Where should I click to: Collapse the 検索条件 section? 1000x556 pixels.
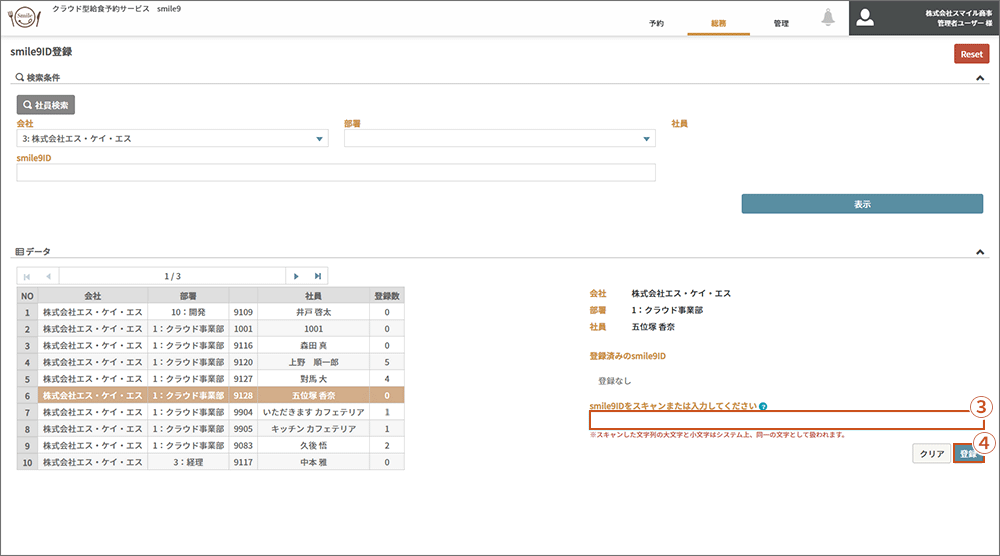[980, 78]
